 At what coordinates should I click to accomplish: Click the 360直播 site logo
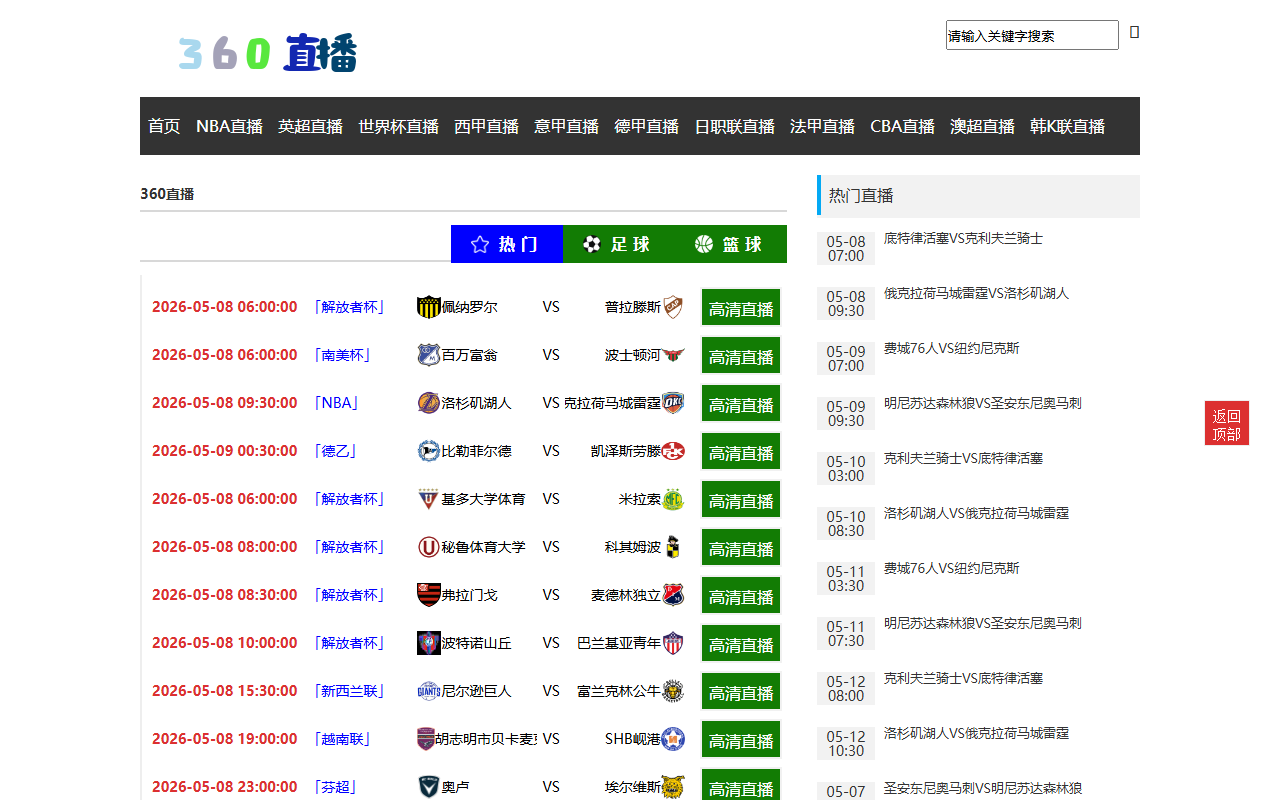click(x=267, y=53)
